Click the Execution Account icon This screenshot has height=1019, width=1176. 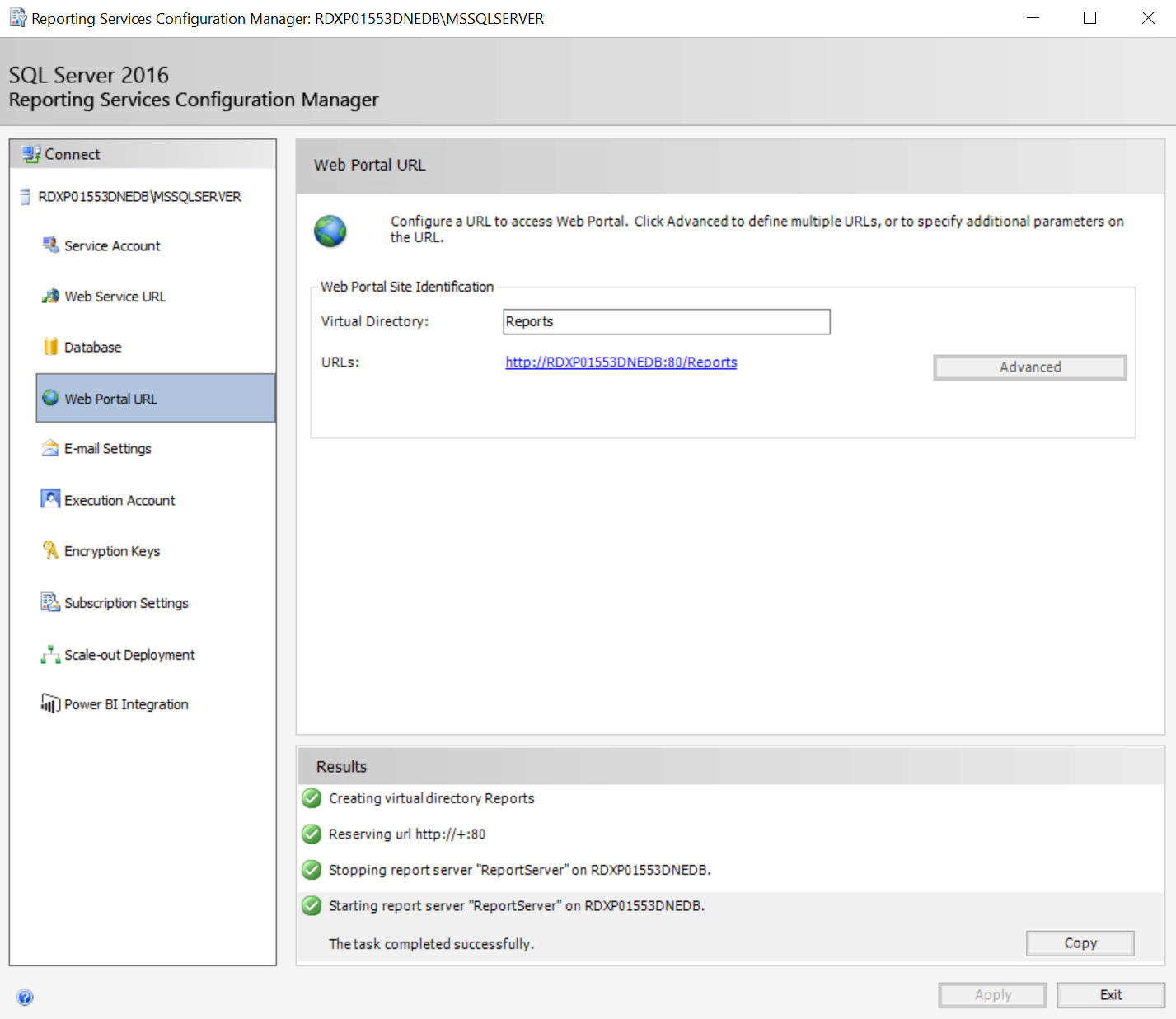(x=50, y=499)
